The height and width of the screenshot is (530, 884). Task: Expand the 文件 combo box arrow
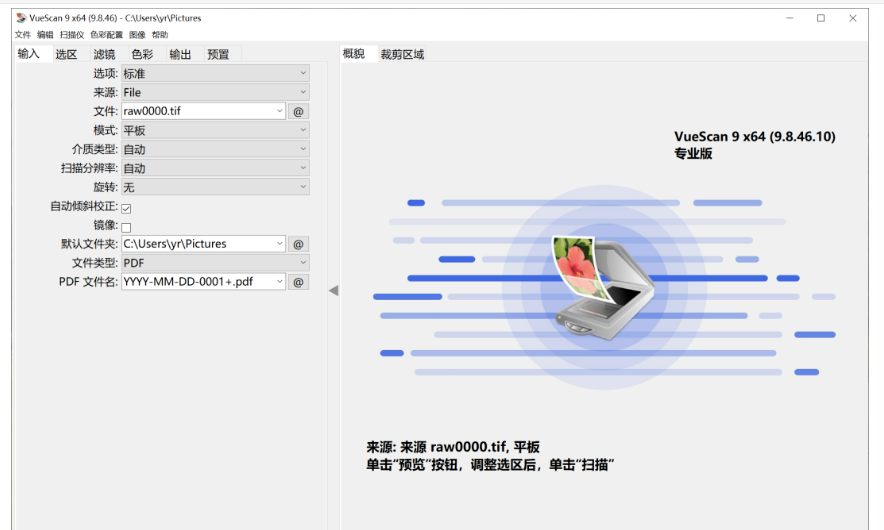(x=279, y=111)
